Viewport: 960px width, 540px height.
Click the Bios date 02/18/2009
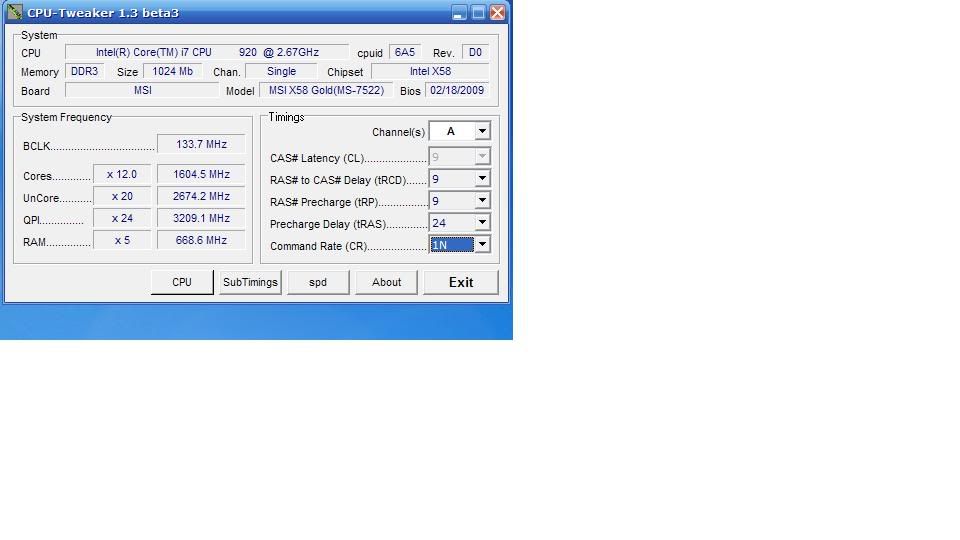(x=457, y=91)
